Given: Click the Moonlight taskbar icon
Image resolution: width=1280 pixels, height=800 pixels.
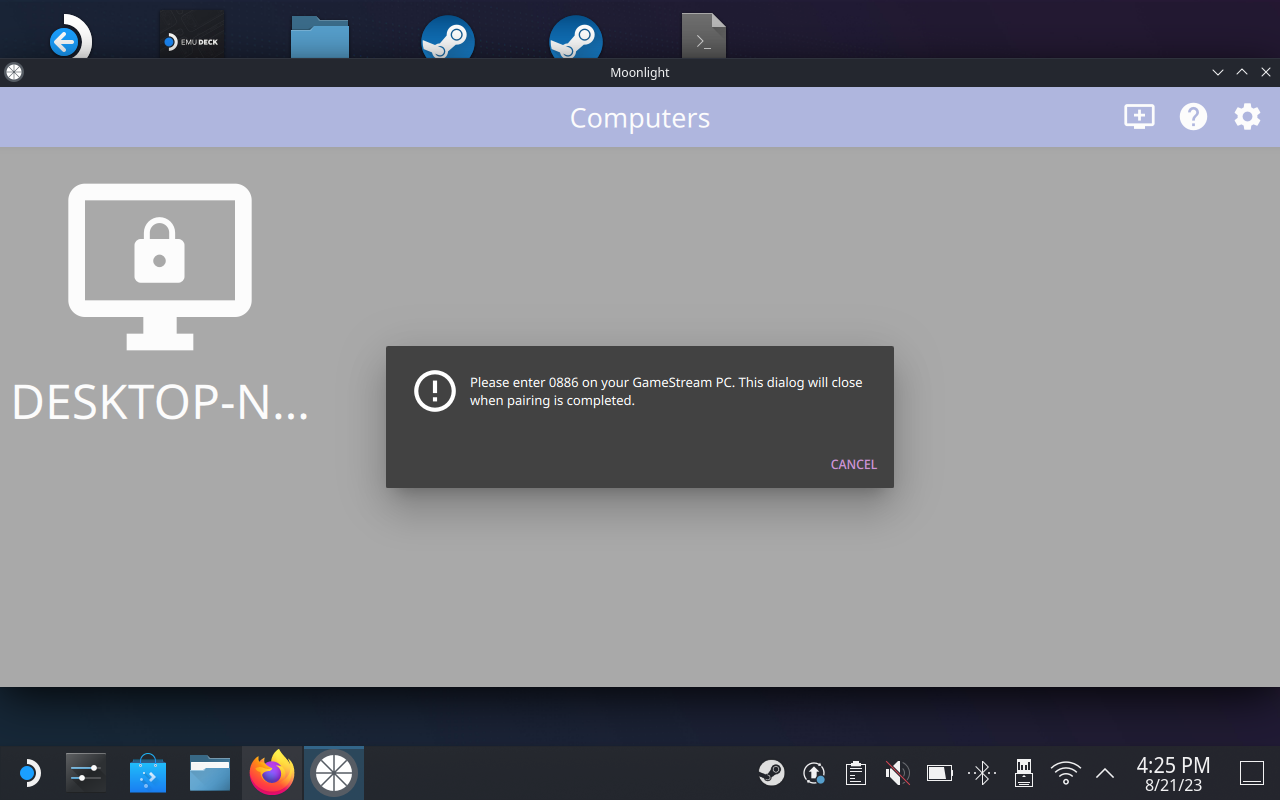Looking at the screenshot, I should (334, 773).
